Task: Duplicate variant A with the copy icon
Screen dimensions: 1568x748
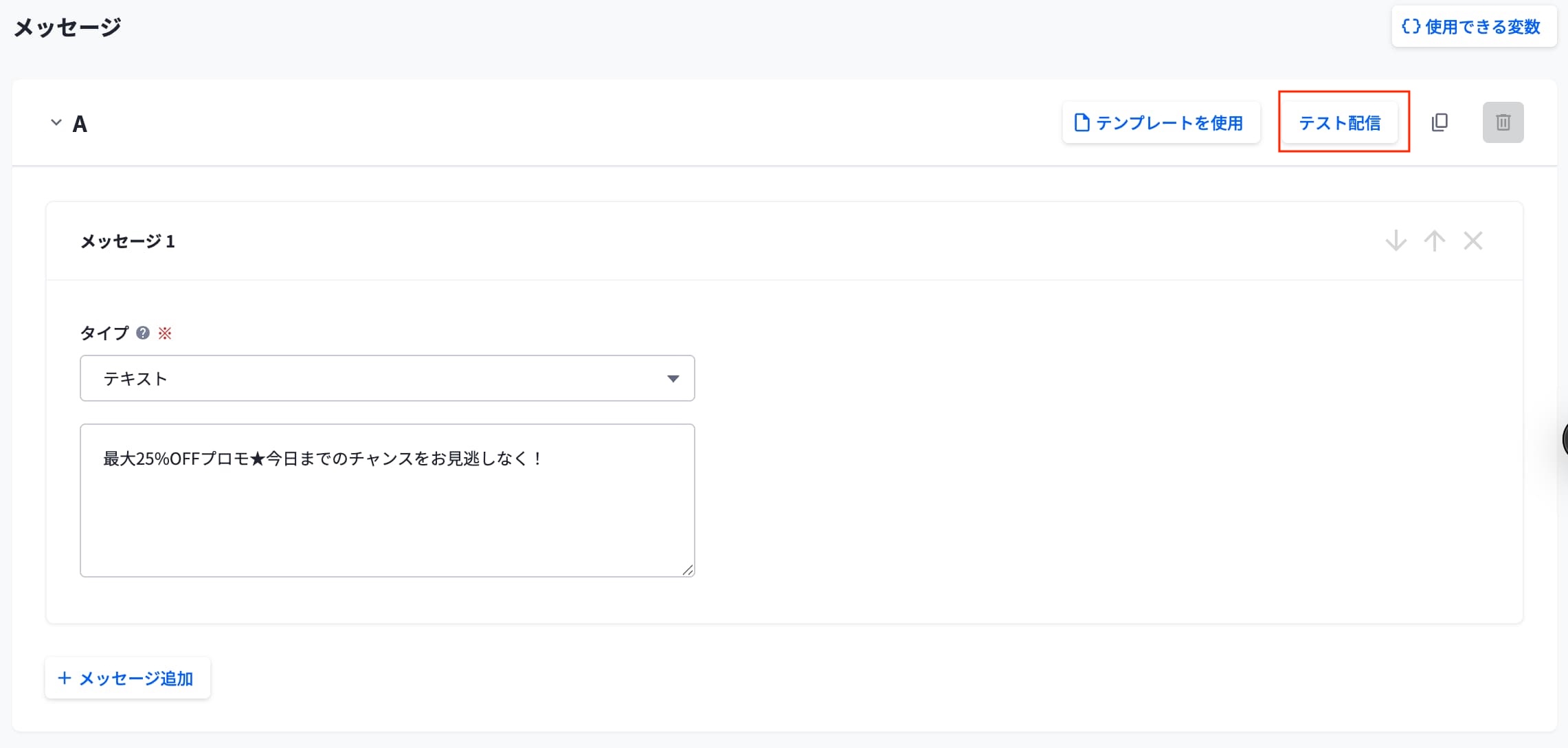Action: (x=1440, y=122)
